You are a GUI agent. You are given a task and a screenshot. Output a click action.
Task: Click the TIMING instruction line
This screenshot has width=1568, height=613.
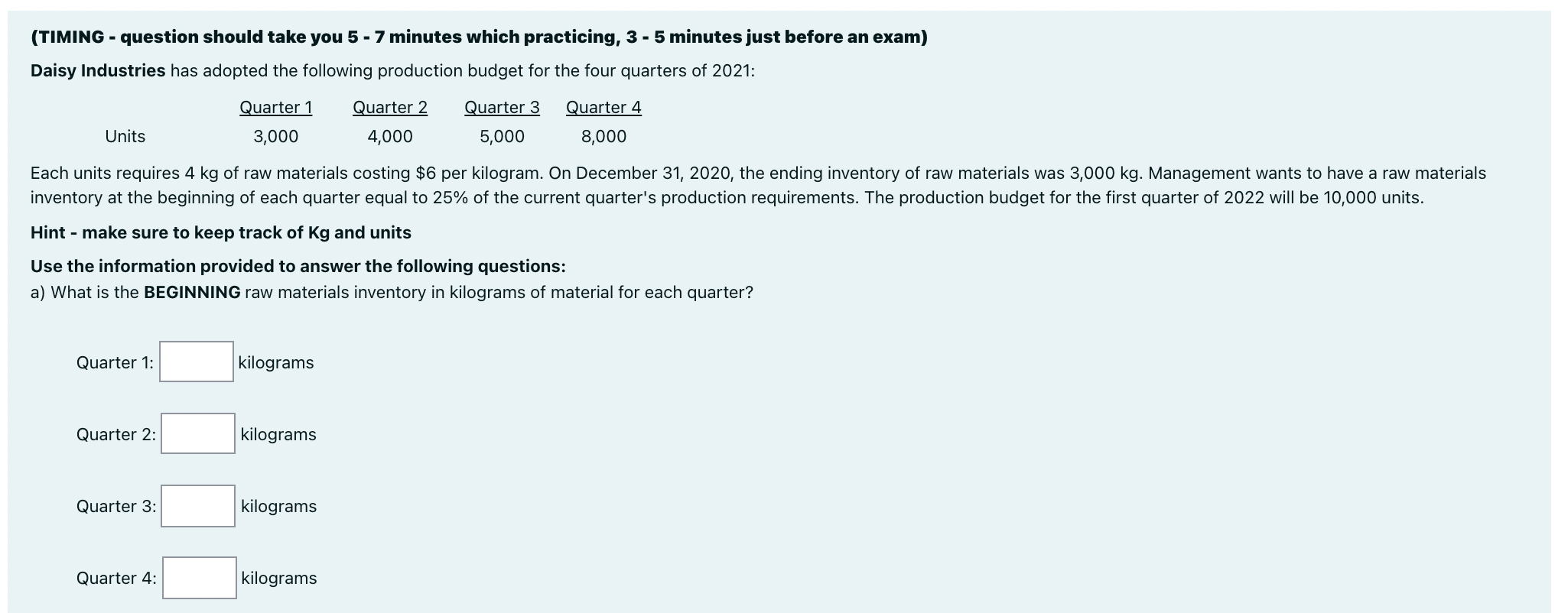tap(478, 36)
